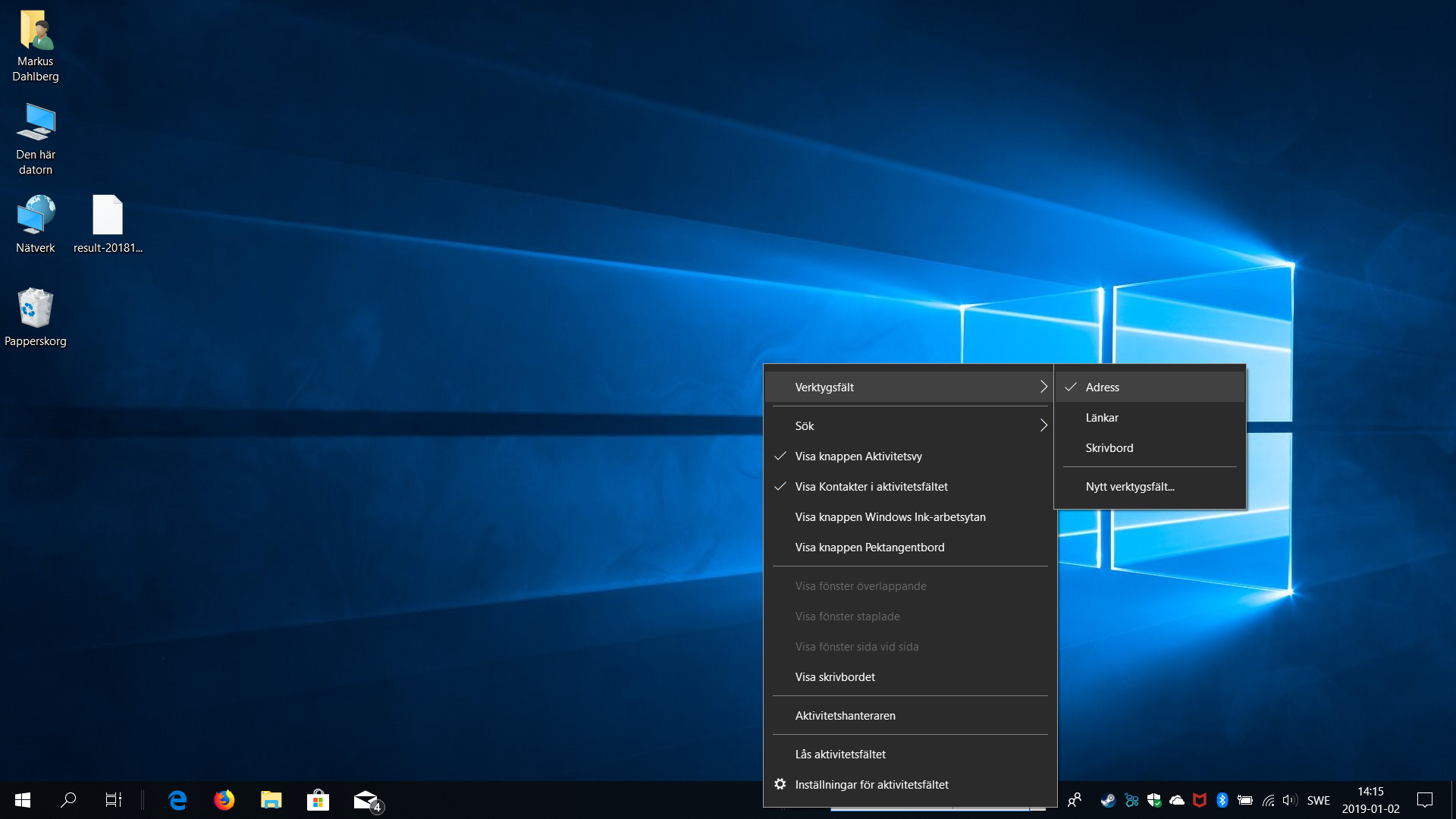This screenshot has height=819, width=1456.
Task: Uncheck Visa Kontakter i aktivitetsfältet
Action: [x=871, y=486]
